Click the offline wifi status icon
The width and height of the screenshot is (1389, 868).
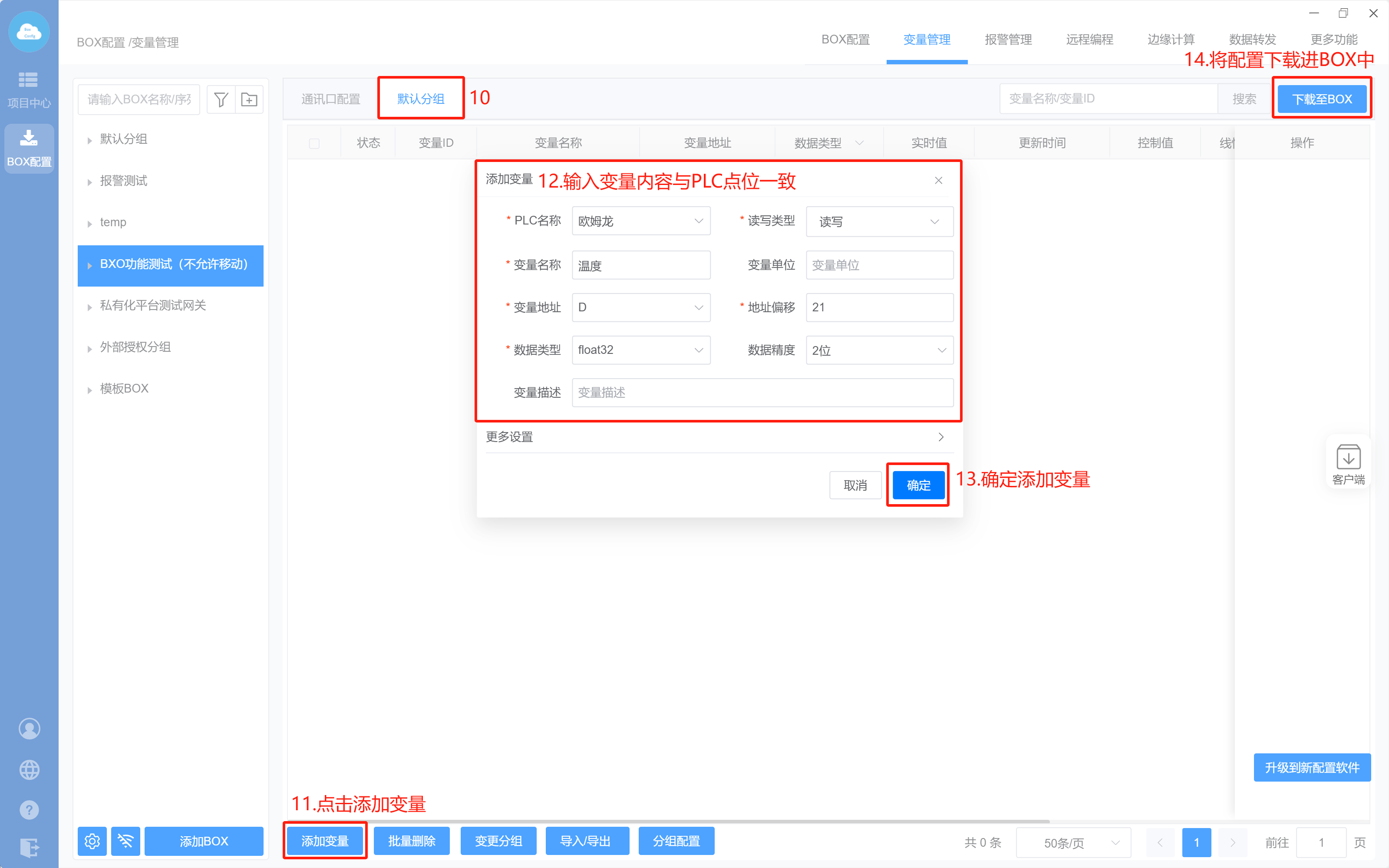pos(125,841)
